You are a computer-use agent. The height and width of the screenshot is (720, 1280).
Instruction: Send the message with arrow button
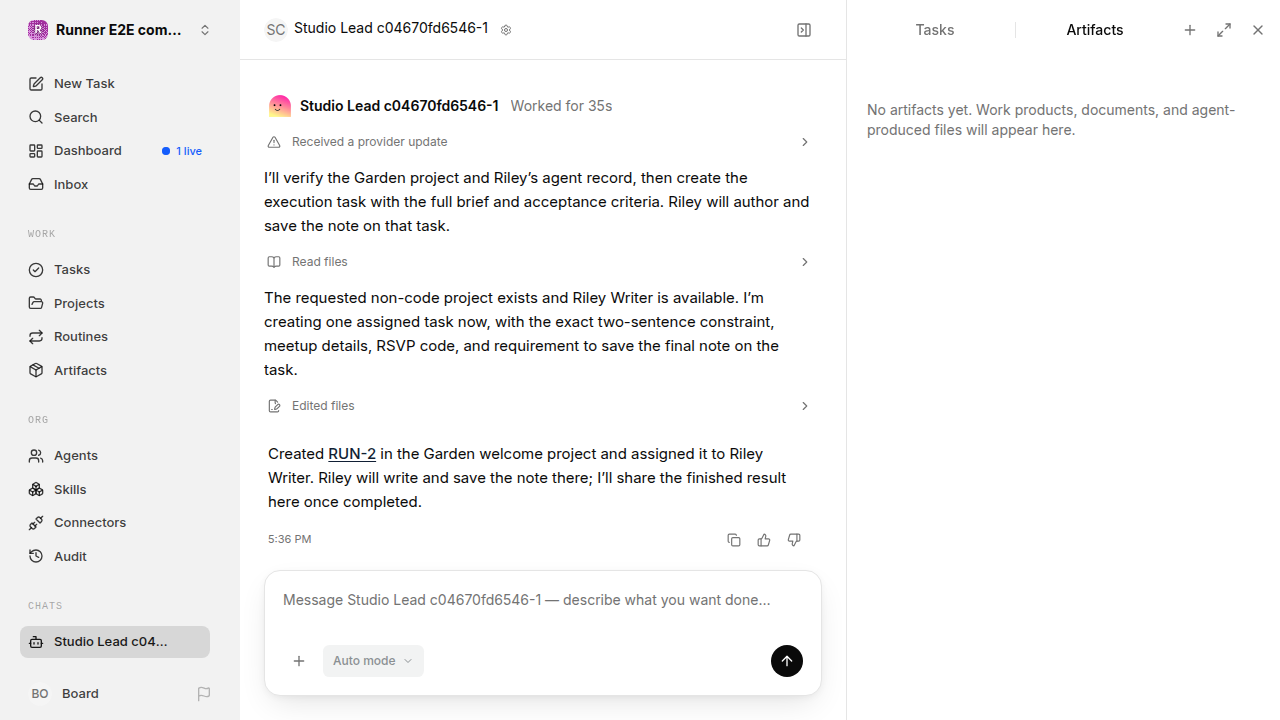coord(787,661)
